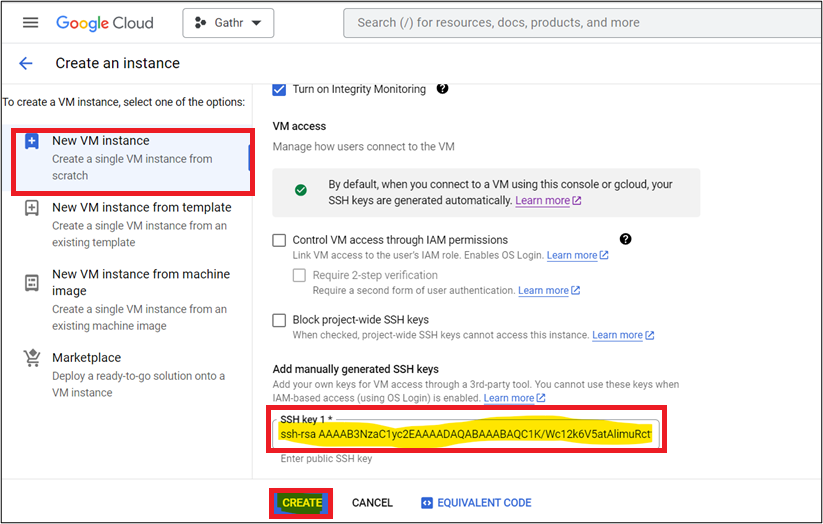823x524 pixels.
Task: Click the Marketplace cart icon
Action: point(32,358)
